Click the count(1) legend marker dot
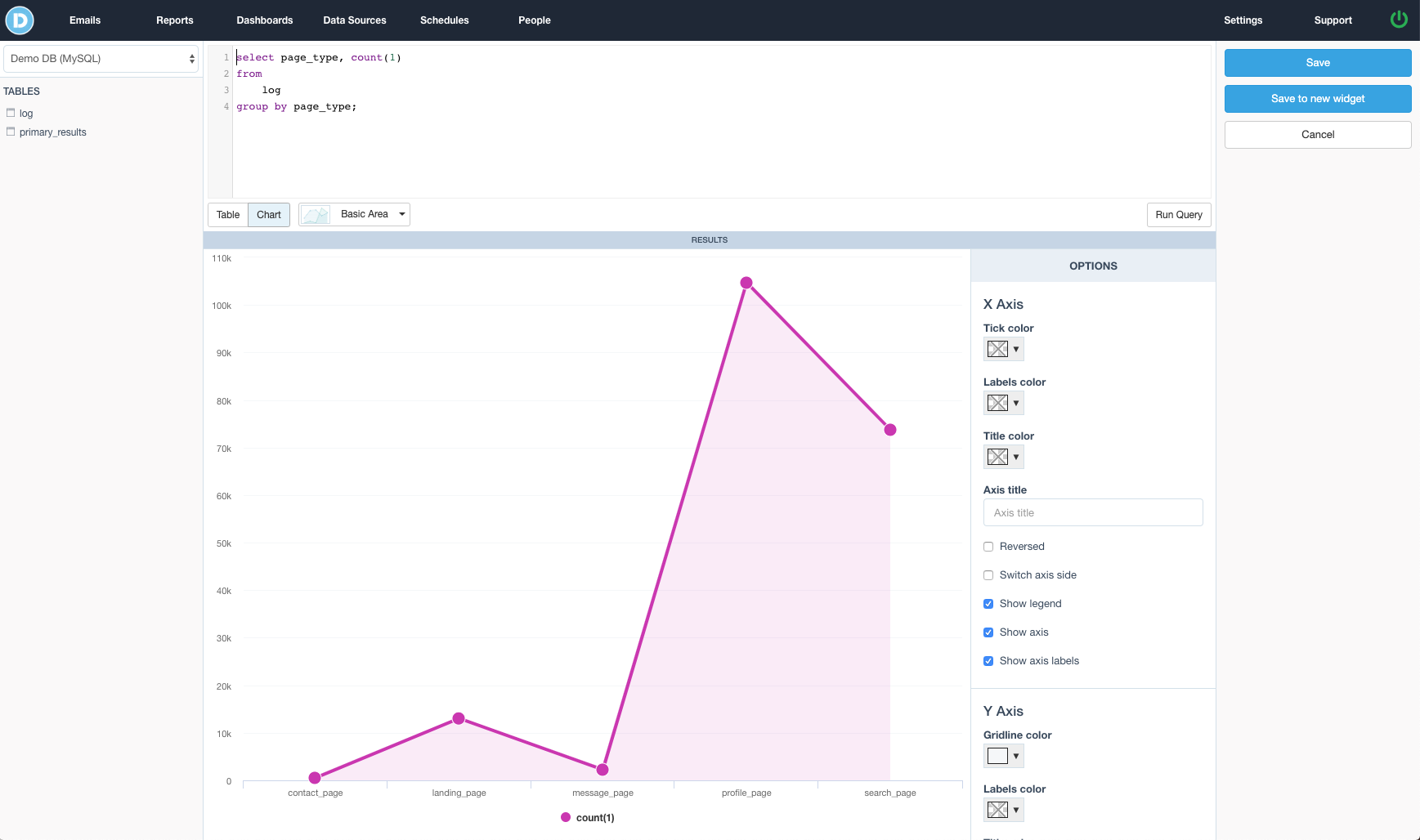The width and height of the screenshot is (1420, 840). (x=565, y=817)
